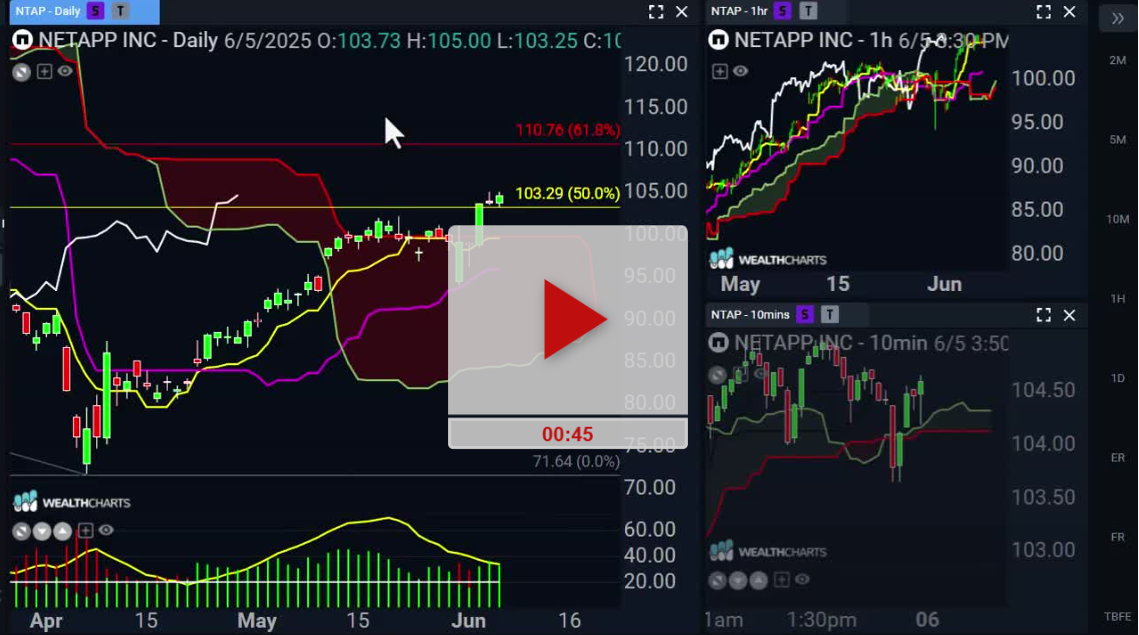Screen dimensions: 1139x635
Task: Click WealthCharts logo on 1h chart
Action: coord(768,259)
